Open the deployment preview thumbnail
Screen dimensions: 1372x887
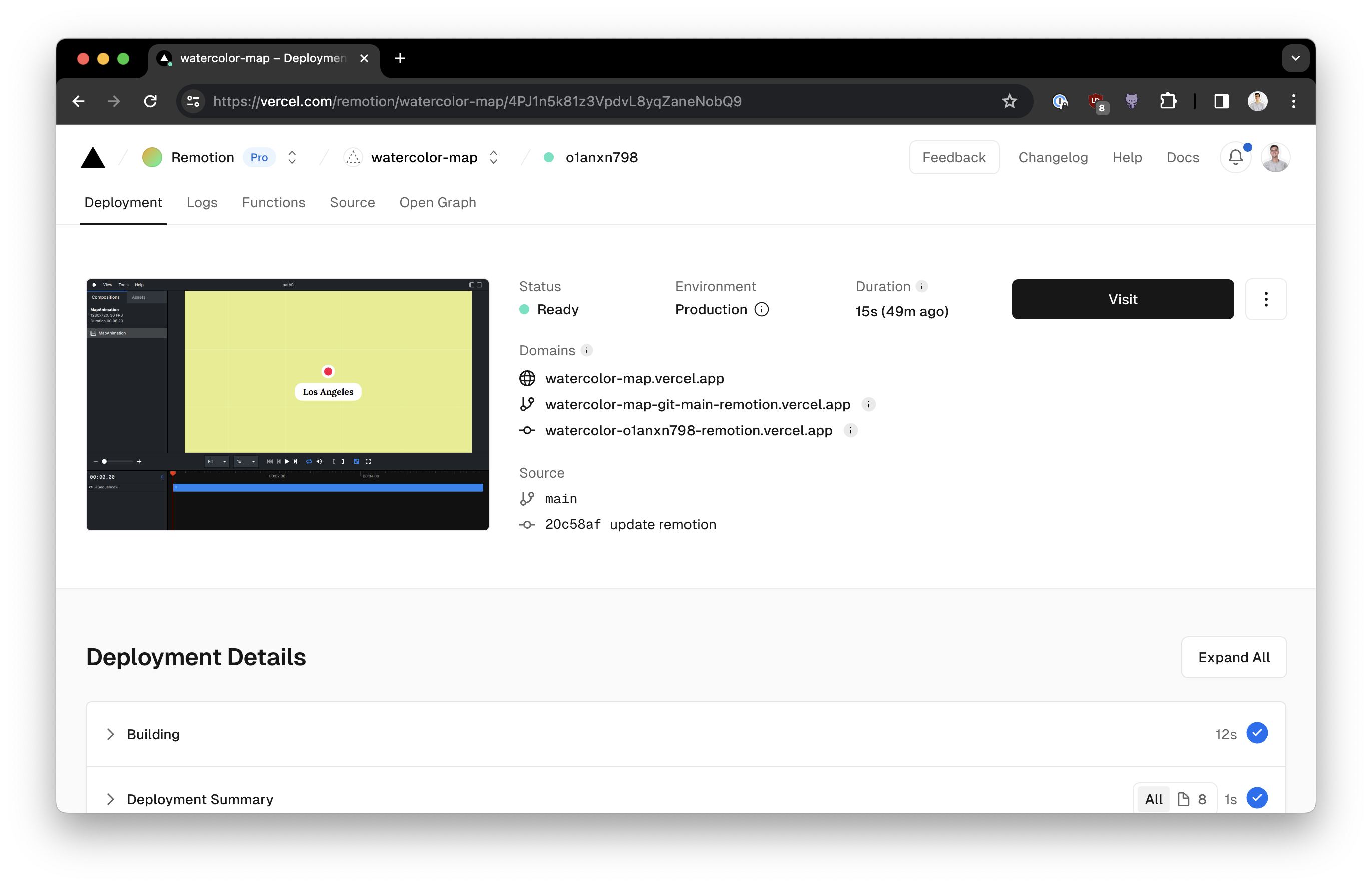click(x=287, y=404)
